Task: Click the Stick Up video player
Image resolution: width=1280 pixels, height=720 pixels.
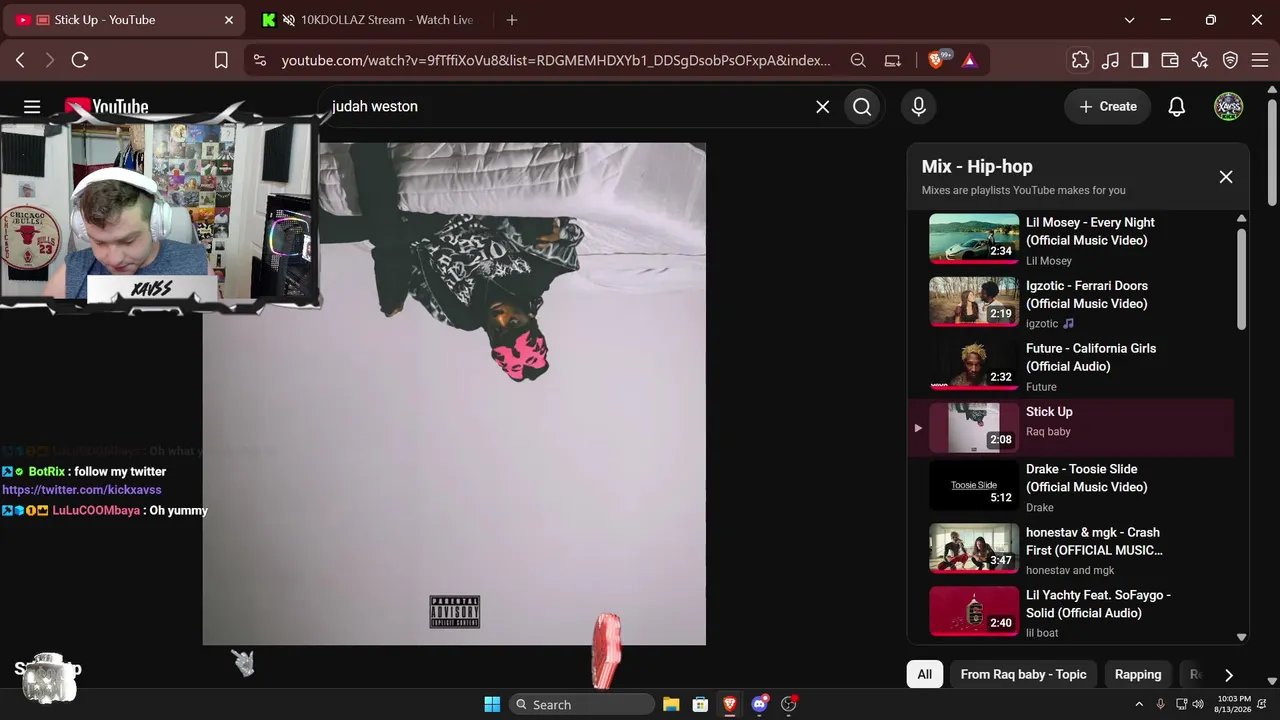Action: point(454,394)
